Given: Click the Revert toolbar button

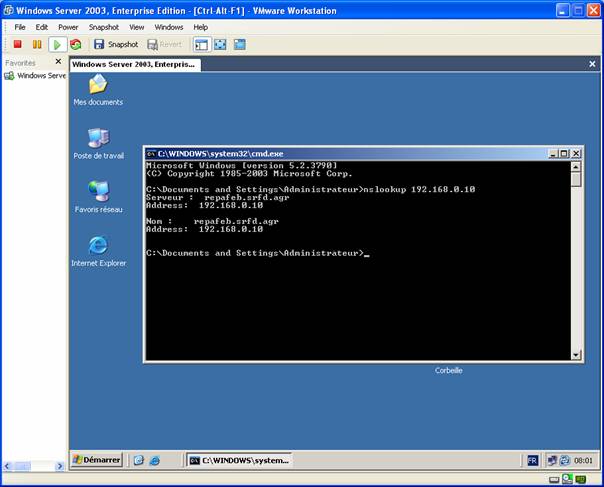Looking at the screenshot, I should (x=164, y=45).
